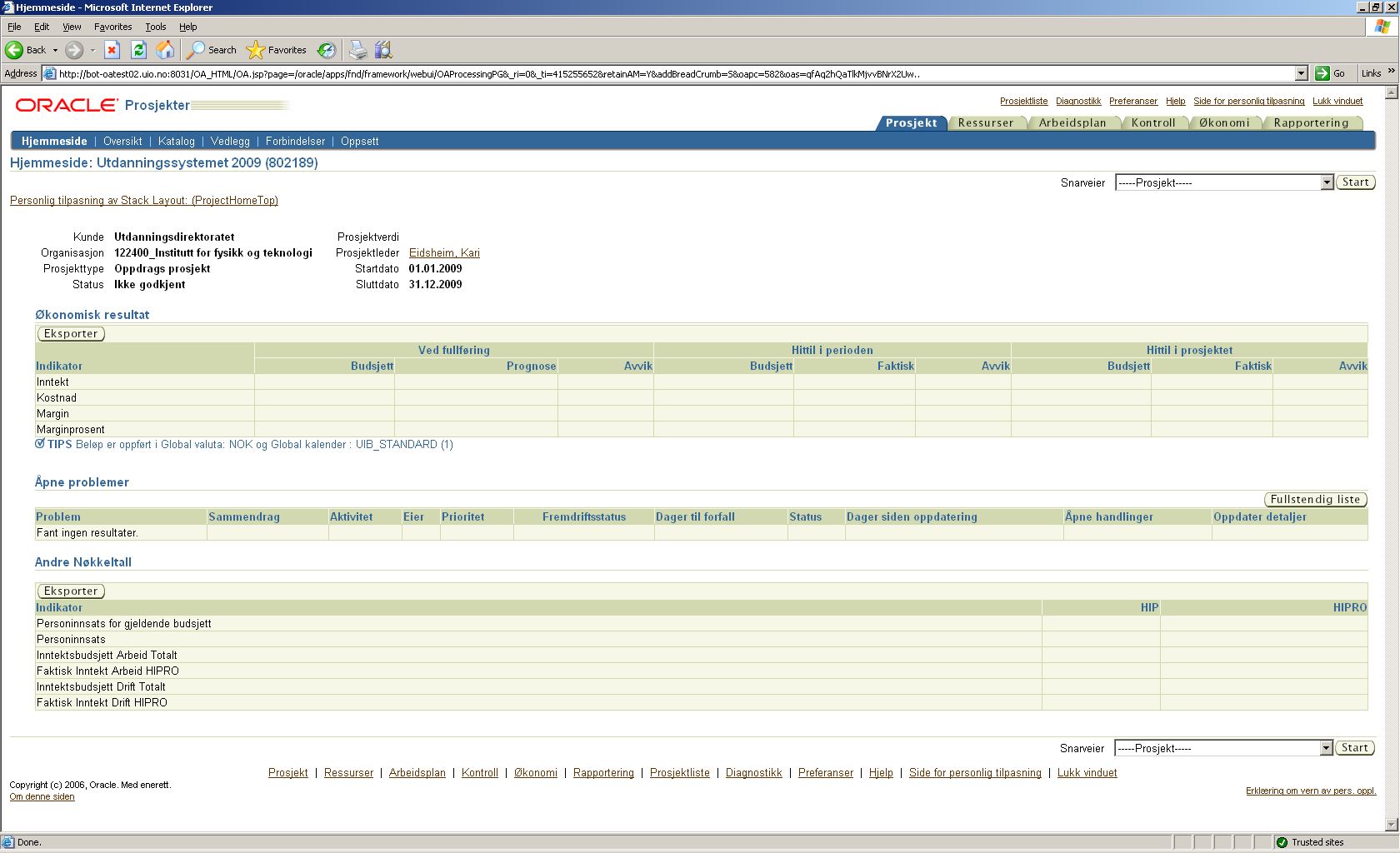Click the Research icon next to Print
1400x853 pixels.
383,50
